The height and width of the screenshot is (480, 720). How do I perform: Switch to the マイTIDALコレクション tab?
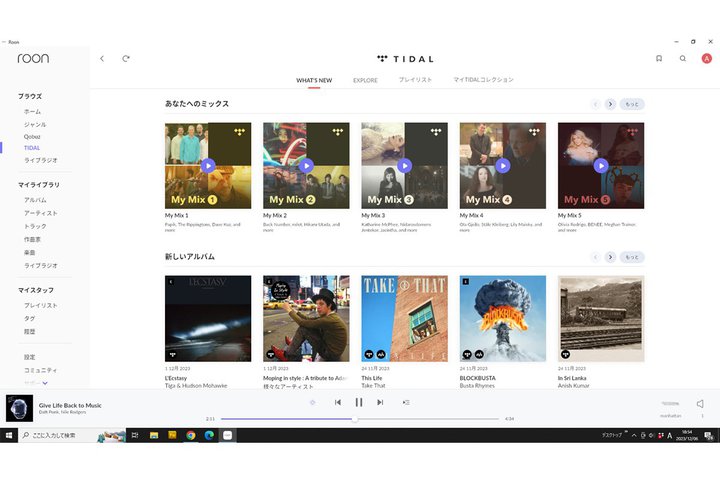(483, 80)
